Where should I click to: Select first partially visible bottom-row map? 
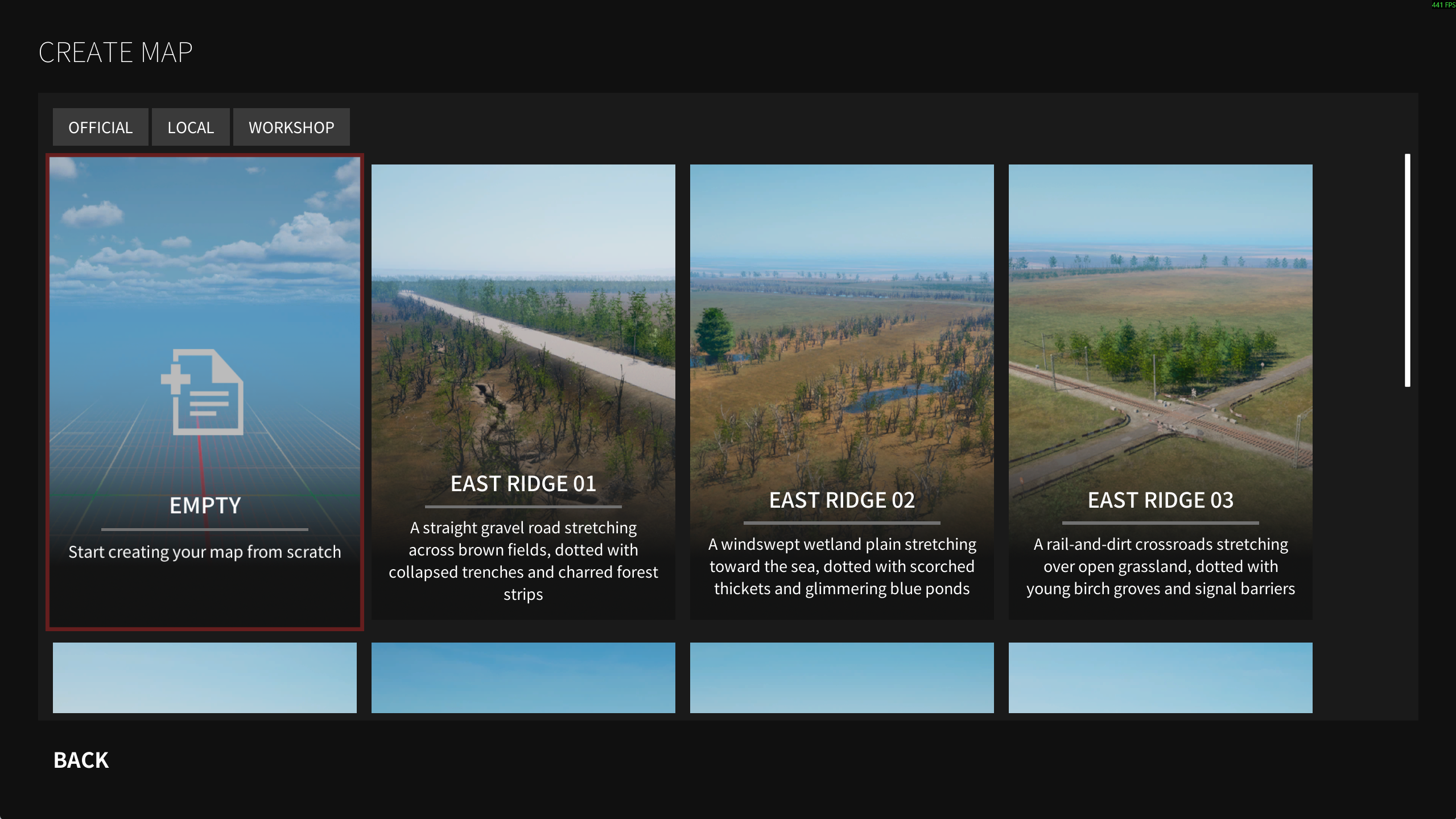click(204, 677)
